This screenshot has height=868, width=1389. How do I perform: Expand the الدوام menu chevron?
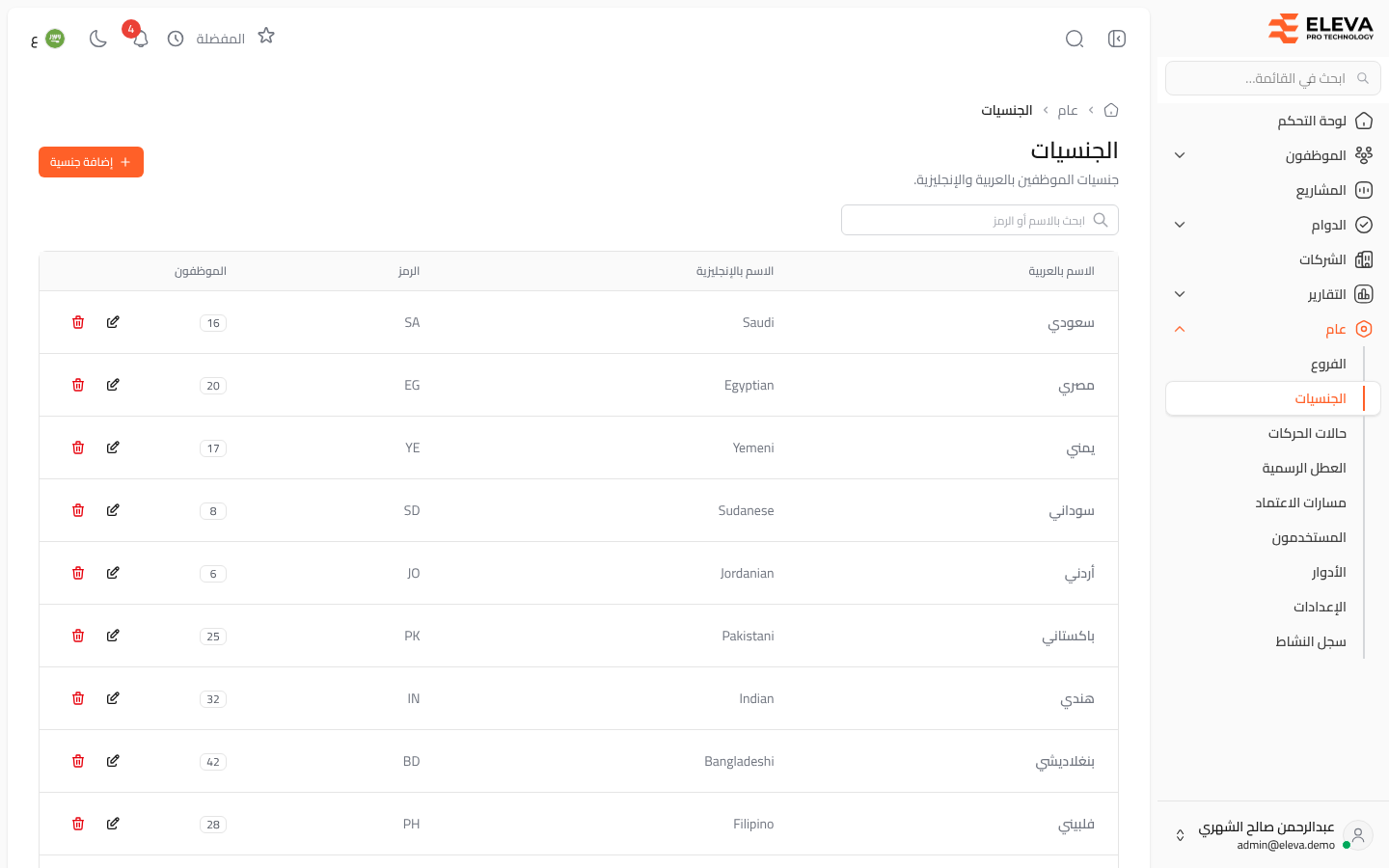[1180, 225]
